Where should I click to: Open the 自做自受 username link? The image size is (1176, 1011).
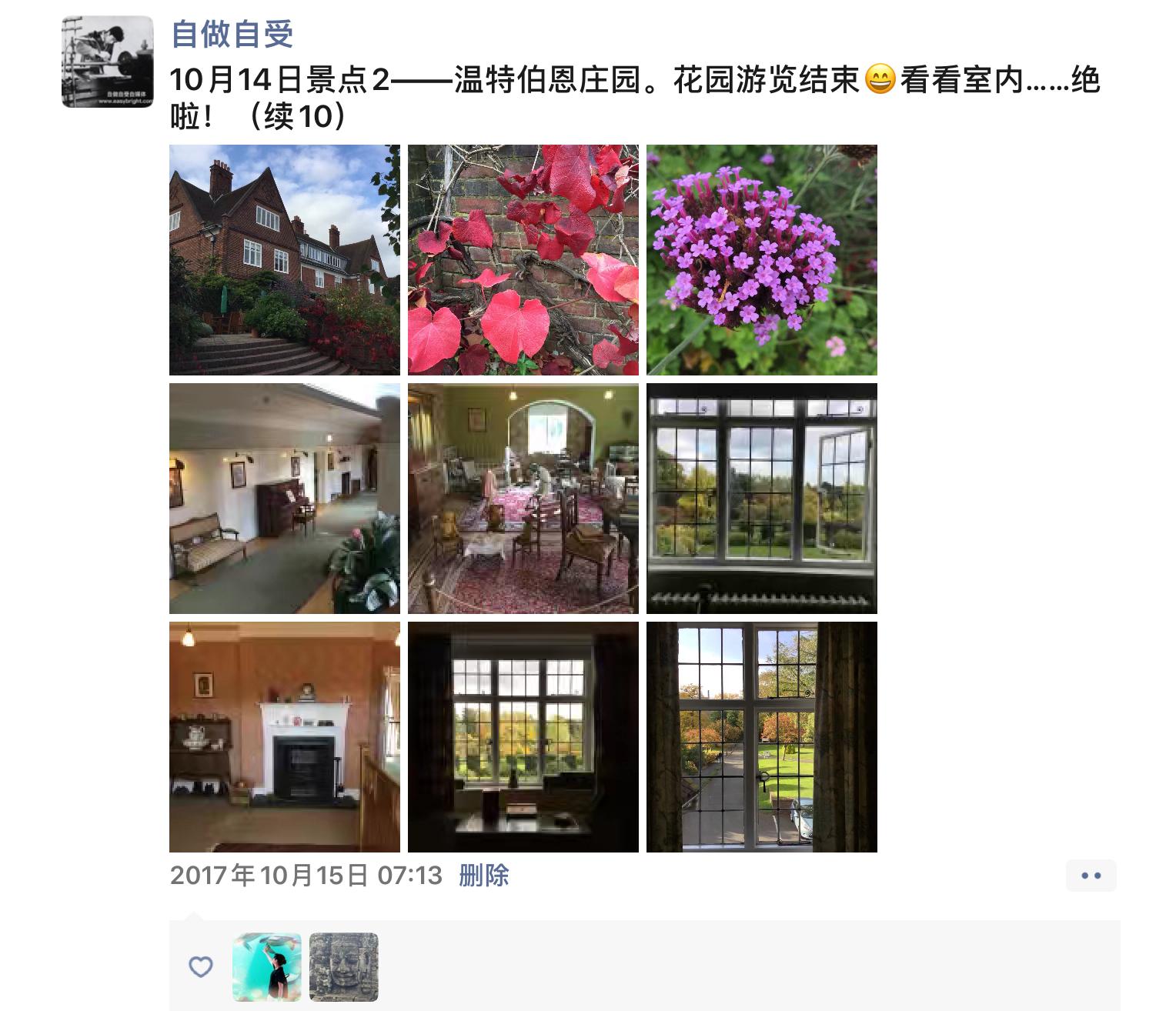click(232, 34)
